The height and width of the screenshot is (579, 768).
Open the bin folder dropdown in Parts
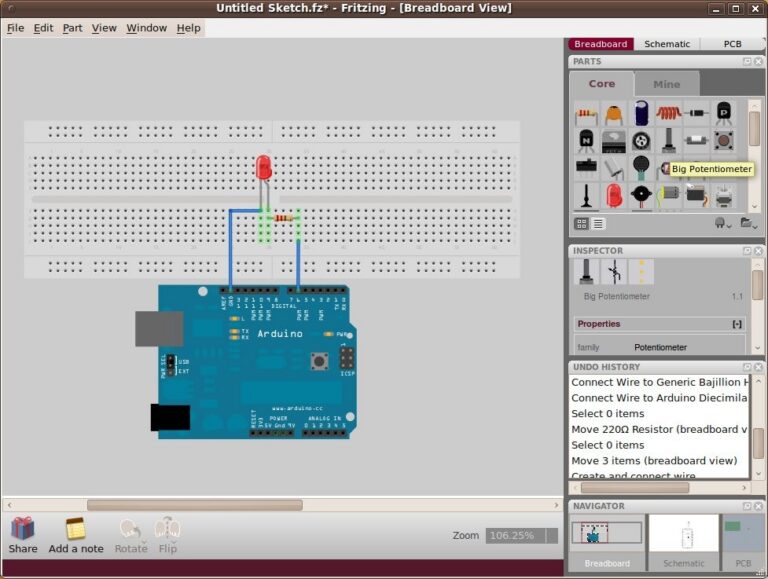pyautogui.click(x=748, y=223)
